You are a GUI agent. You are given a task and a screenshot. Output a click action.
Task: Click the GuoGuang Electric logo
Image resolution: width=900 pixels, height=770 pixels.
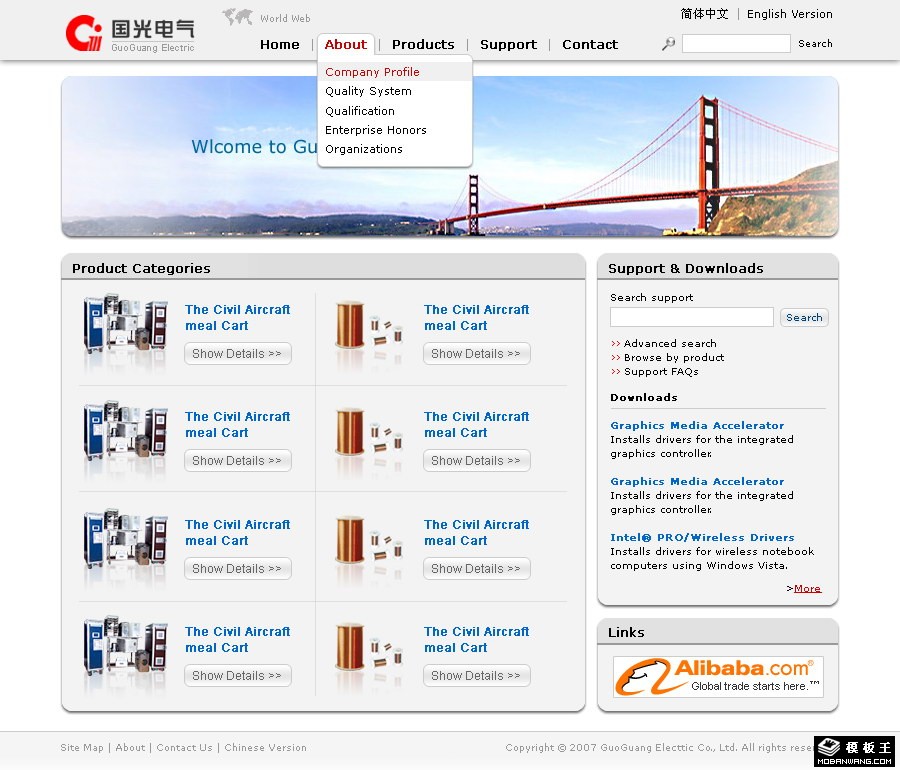tap(130, 34)
